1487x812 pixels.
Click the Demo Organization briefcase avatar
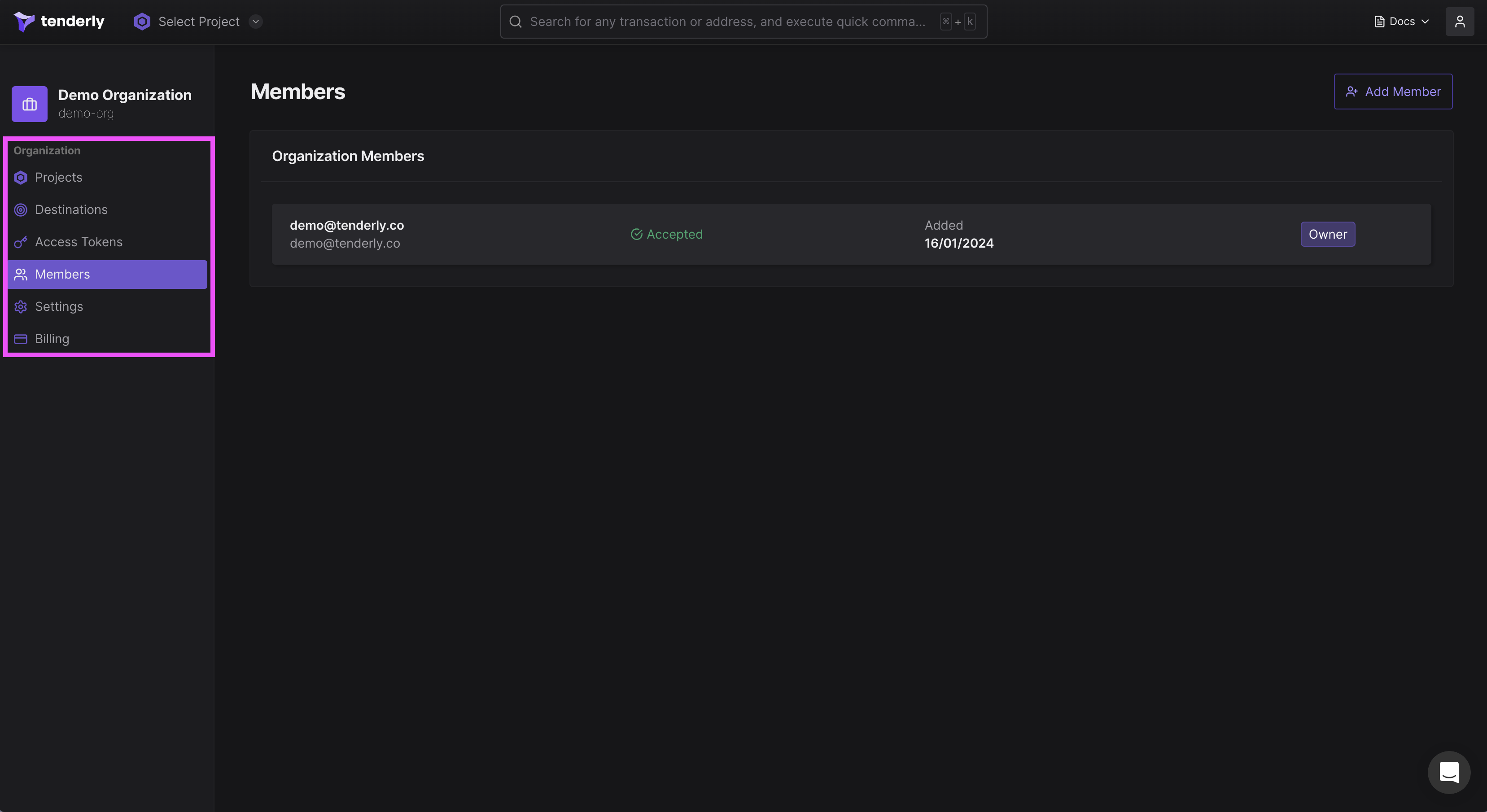pyautogui.click(x=30, y=104)
